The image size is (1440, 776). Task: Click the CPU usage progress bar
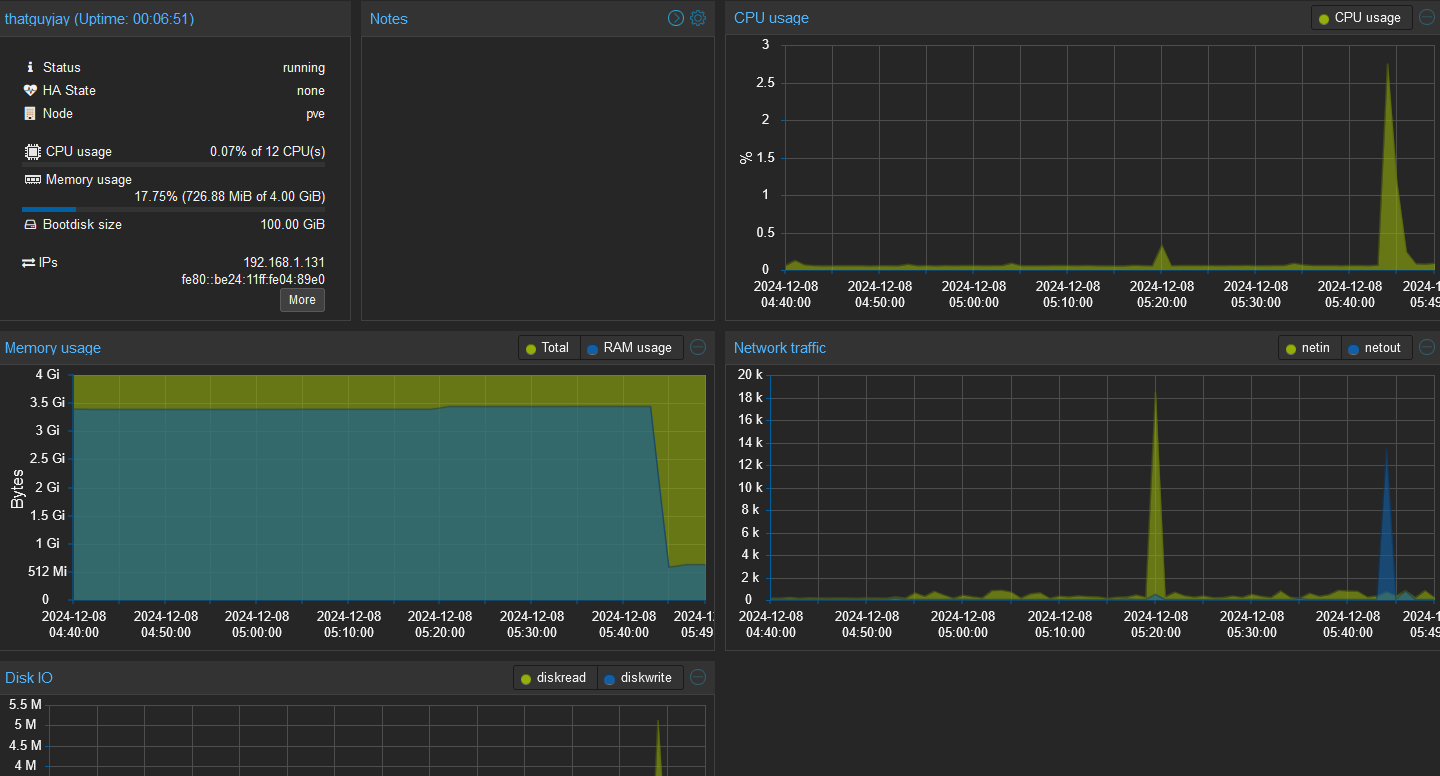click(173, 164)
